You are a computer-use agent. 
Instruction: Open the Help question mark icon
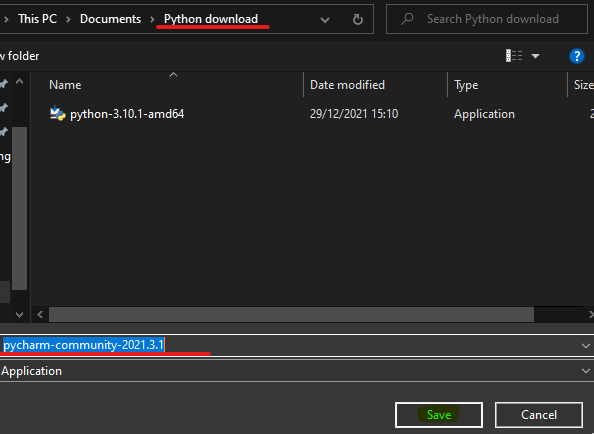577,56
